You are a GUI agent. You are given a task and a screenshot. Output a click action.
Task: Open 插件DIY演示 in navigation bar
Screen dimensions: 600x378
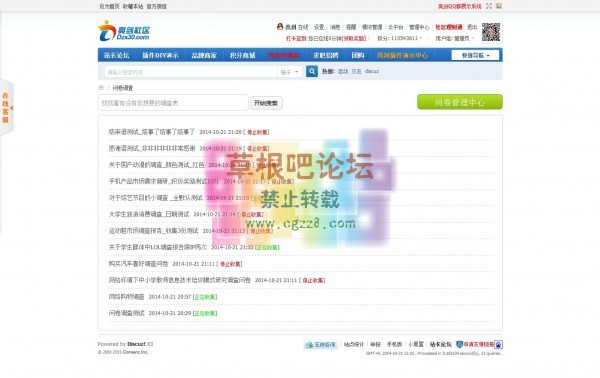click(x=160, y=55)
